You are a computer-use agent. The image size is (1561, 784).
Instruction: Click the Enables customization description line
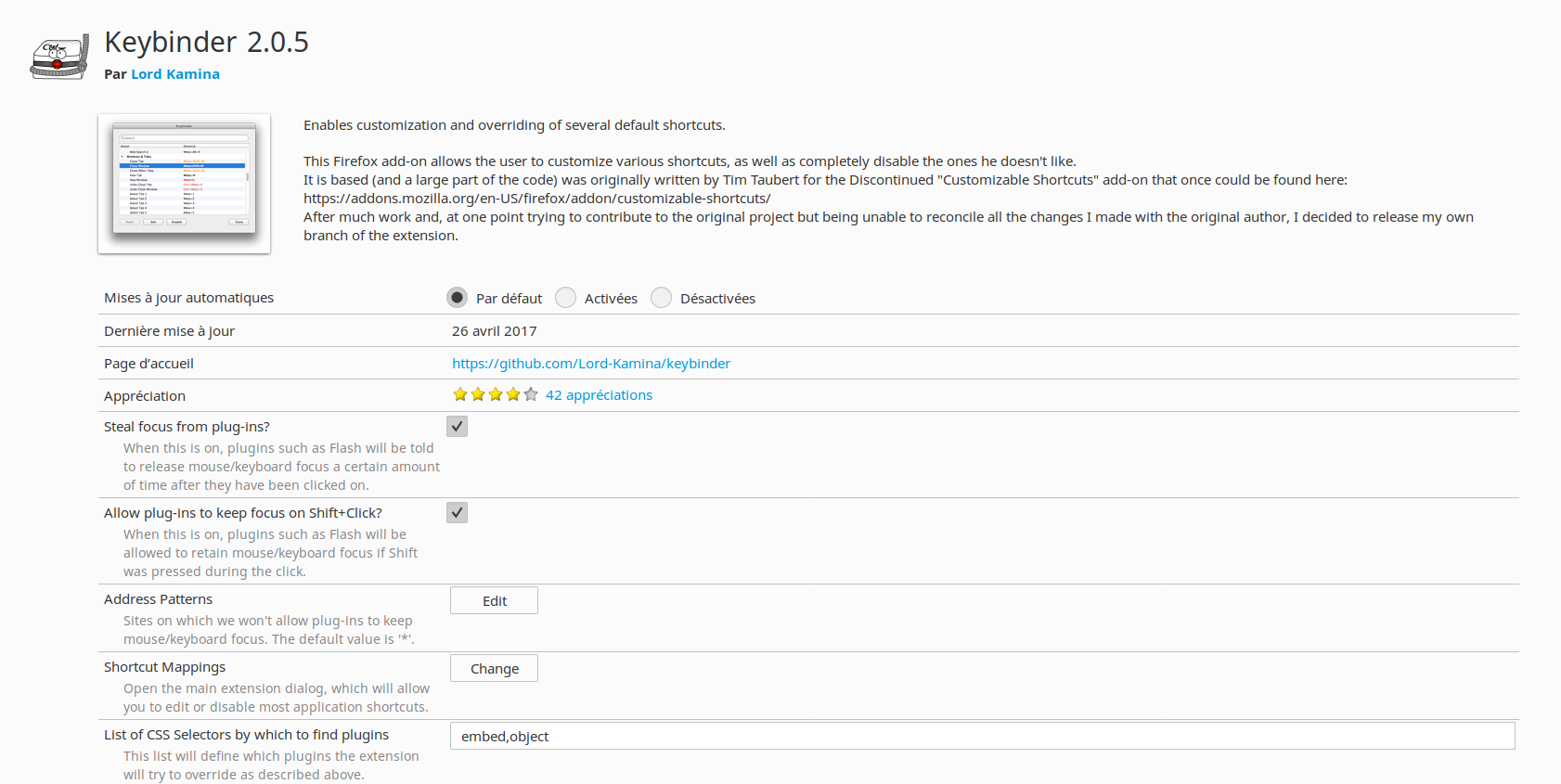click(x=514, y=125)
